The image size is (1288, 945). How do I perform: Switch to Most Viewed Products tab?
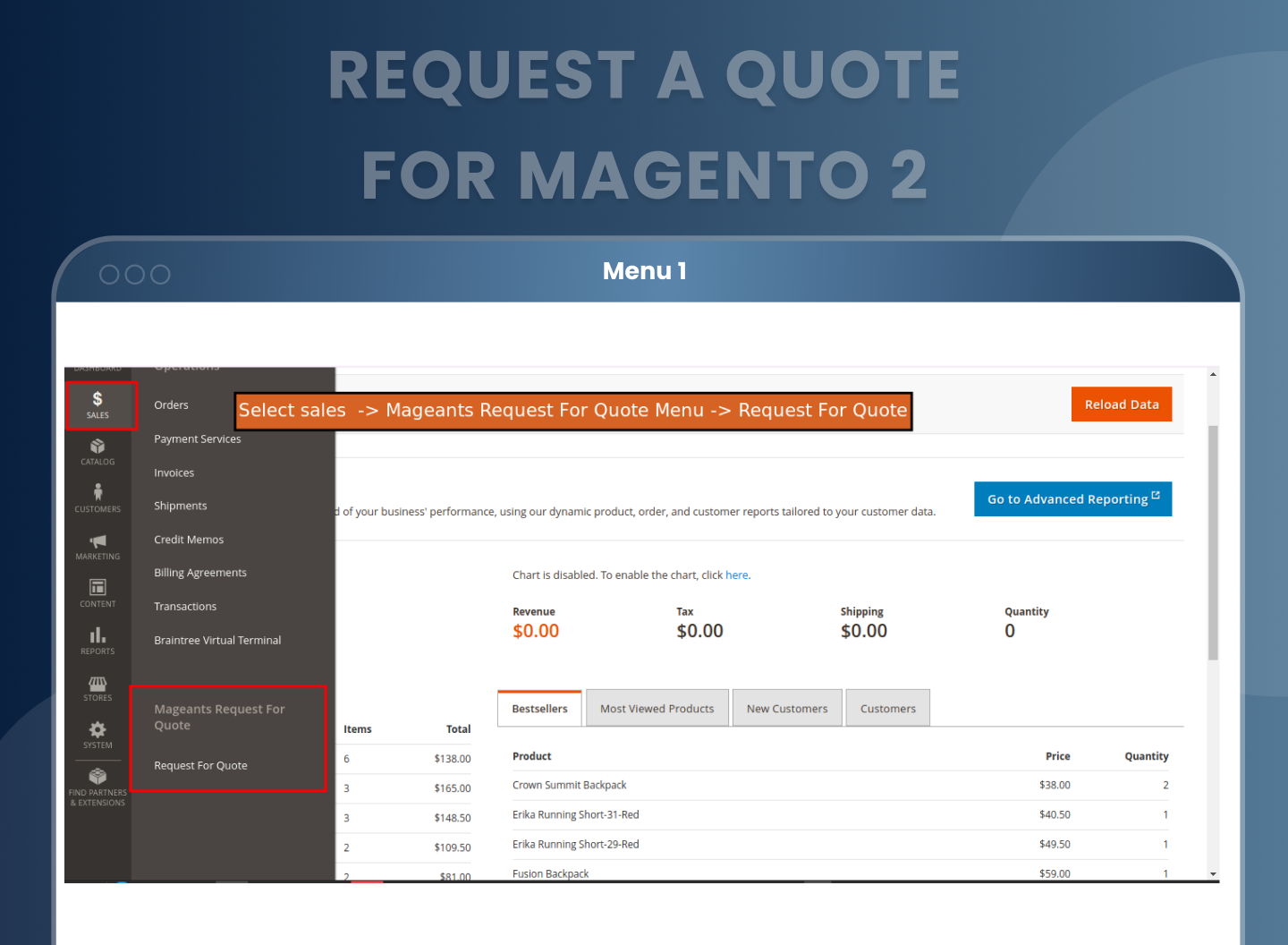click(657, 709)
